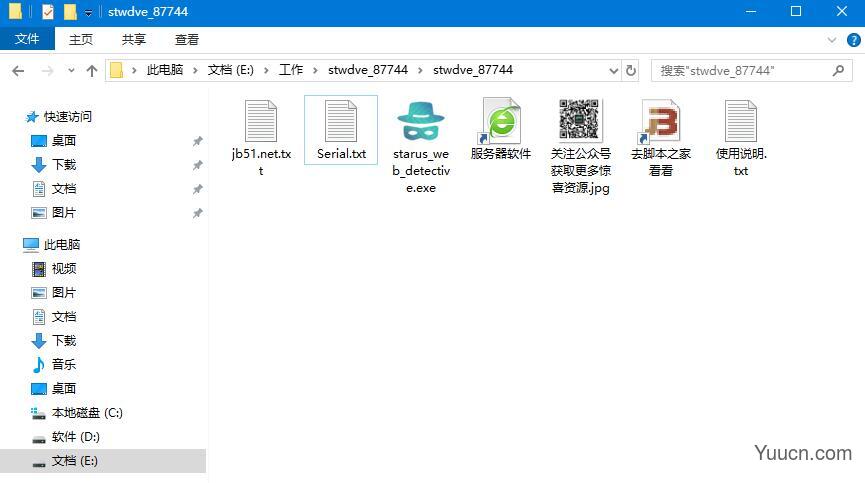The height and width of the screenshot is (483, 865).
Task: Click pin icon beside quick access 文档
Action: (x=197, y=189)
